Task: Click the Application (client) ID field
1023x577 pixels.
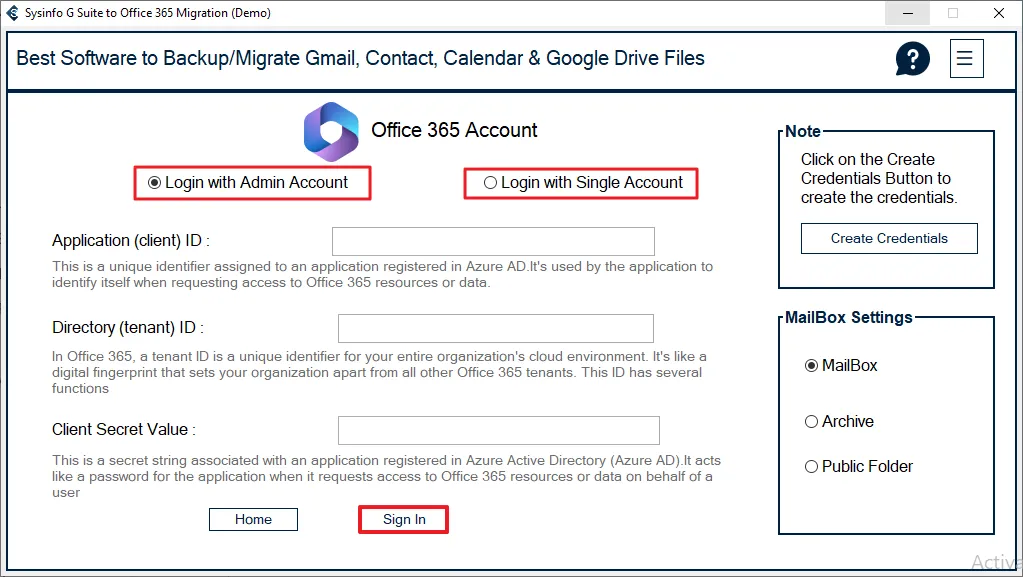Action: point(493,242)
